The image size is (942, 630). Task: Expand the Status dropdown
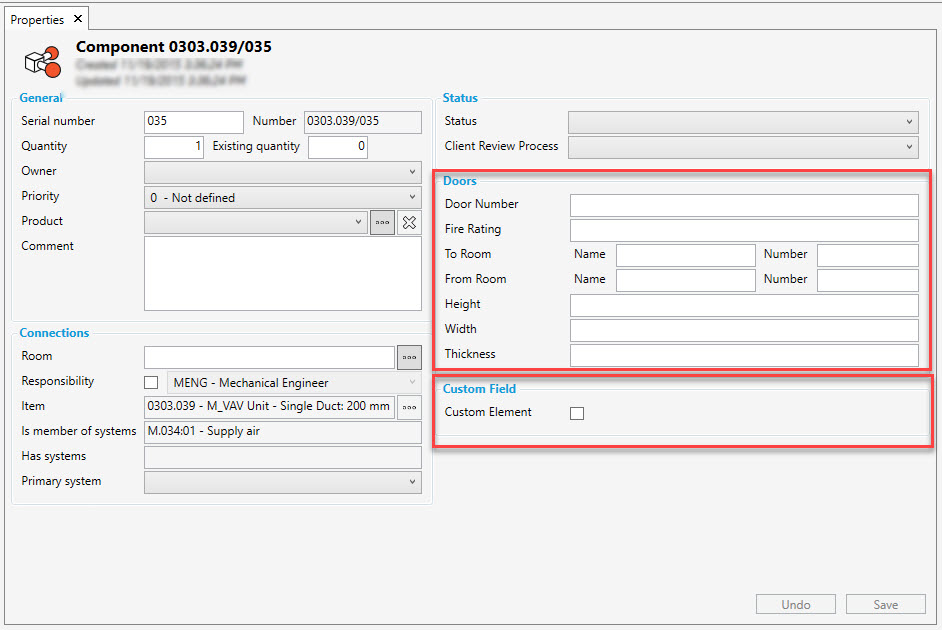click(x=742, y=122)
